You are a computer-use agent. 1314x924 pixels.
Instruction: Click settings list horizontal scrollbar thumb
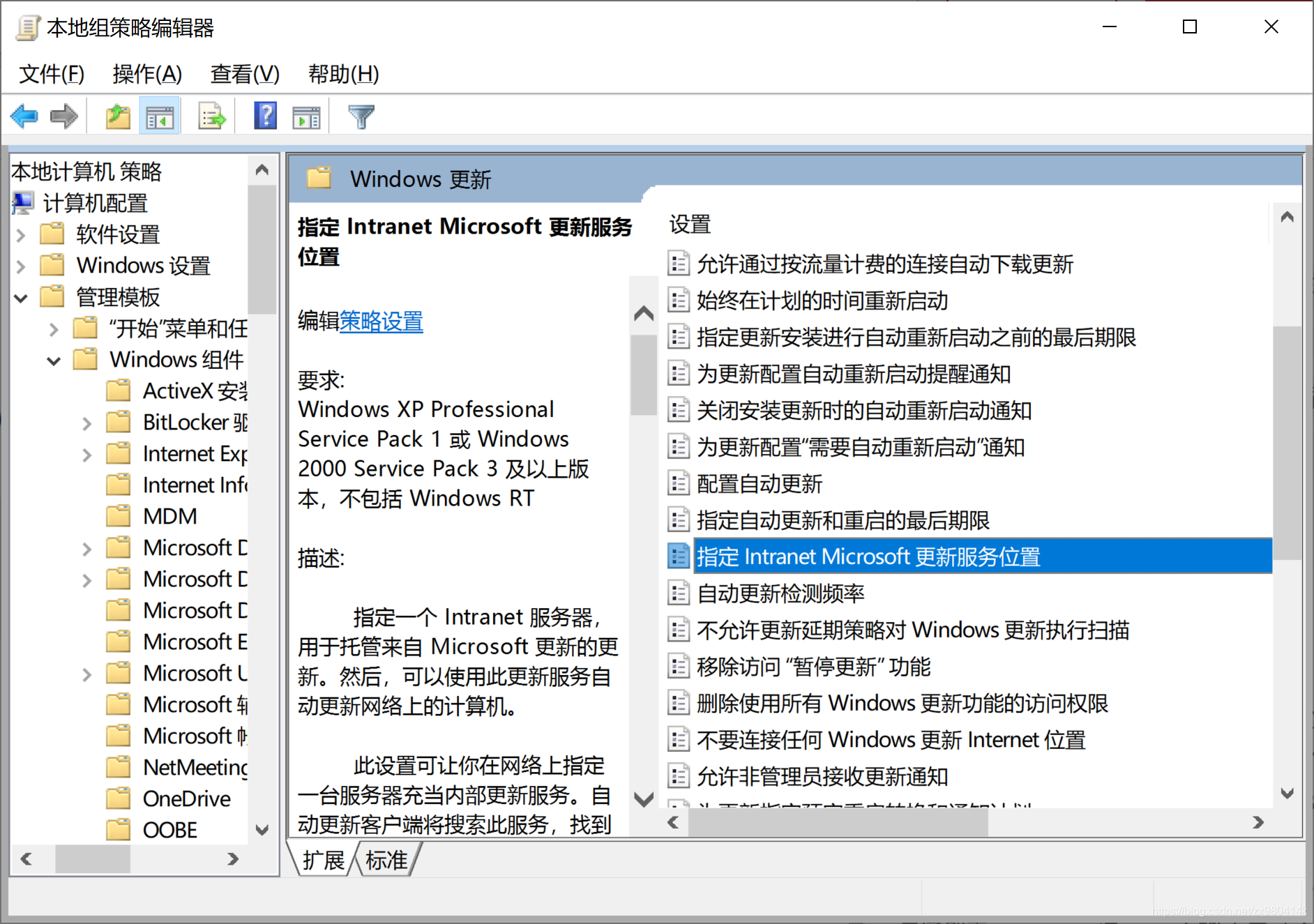click(838, 822)
